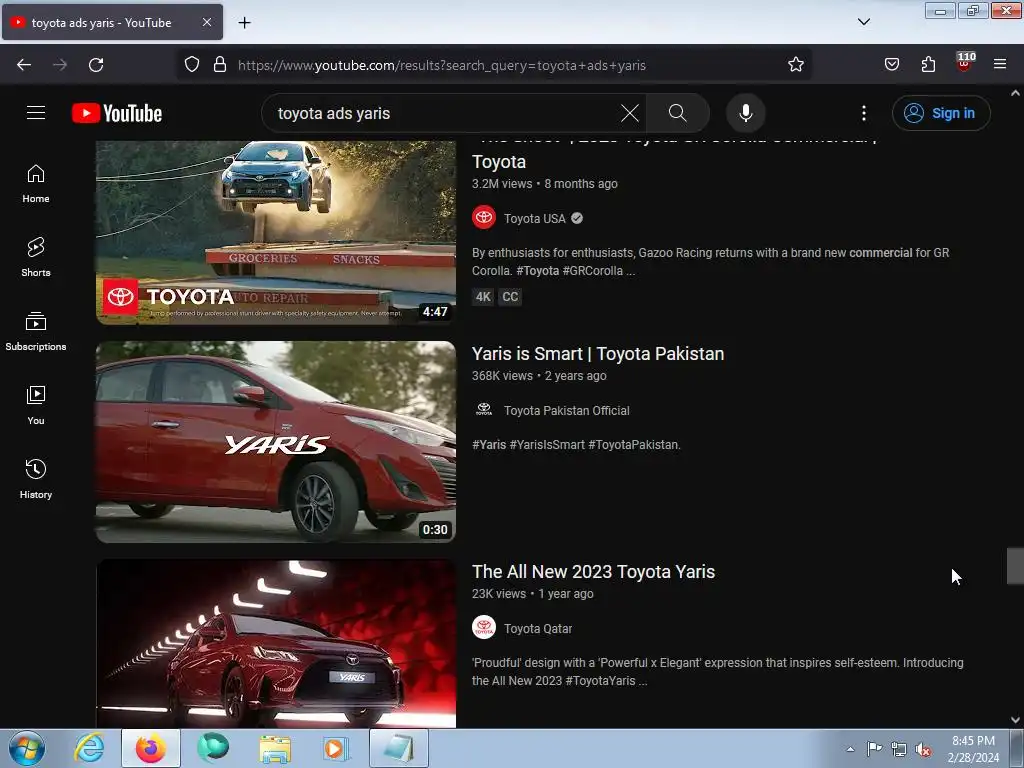Open a new browser tab
Viewport: 1024px width, 768px height.
click(244, 23)
